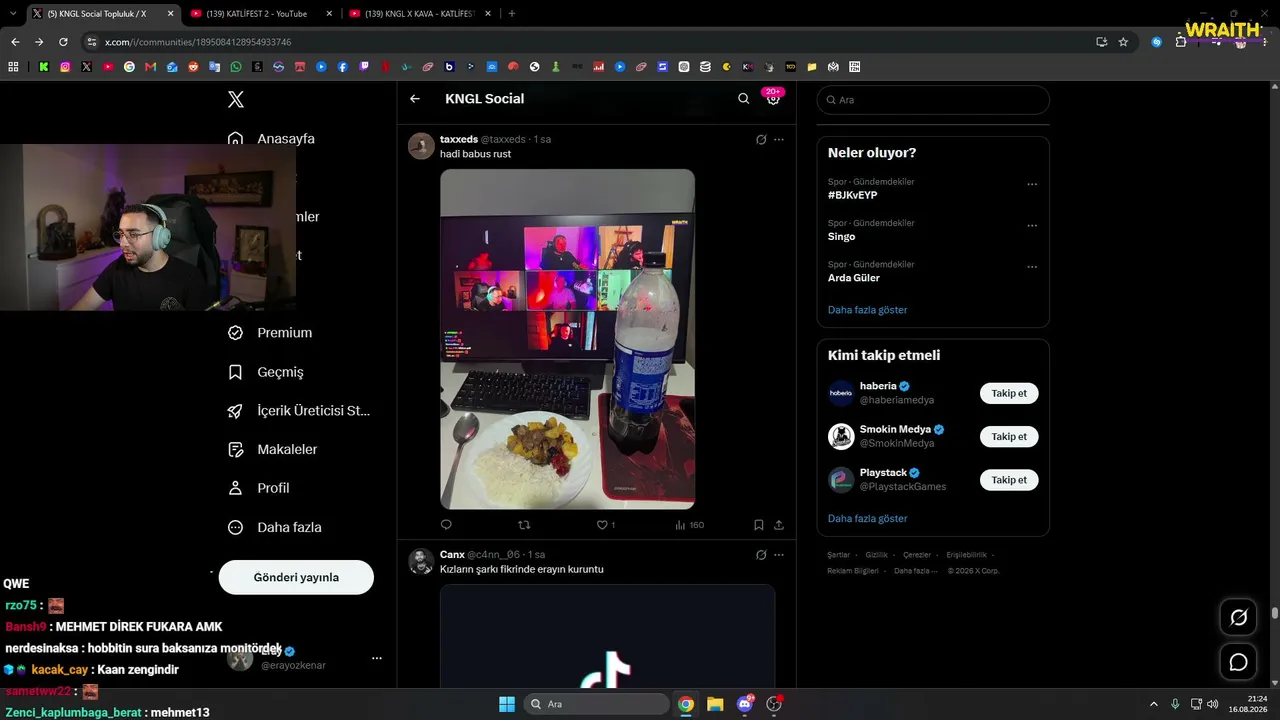Reply to the taxxeds post
1280x720 pixels.
[446, 525]
